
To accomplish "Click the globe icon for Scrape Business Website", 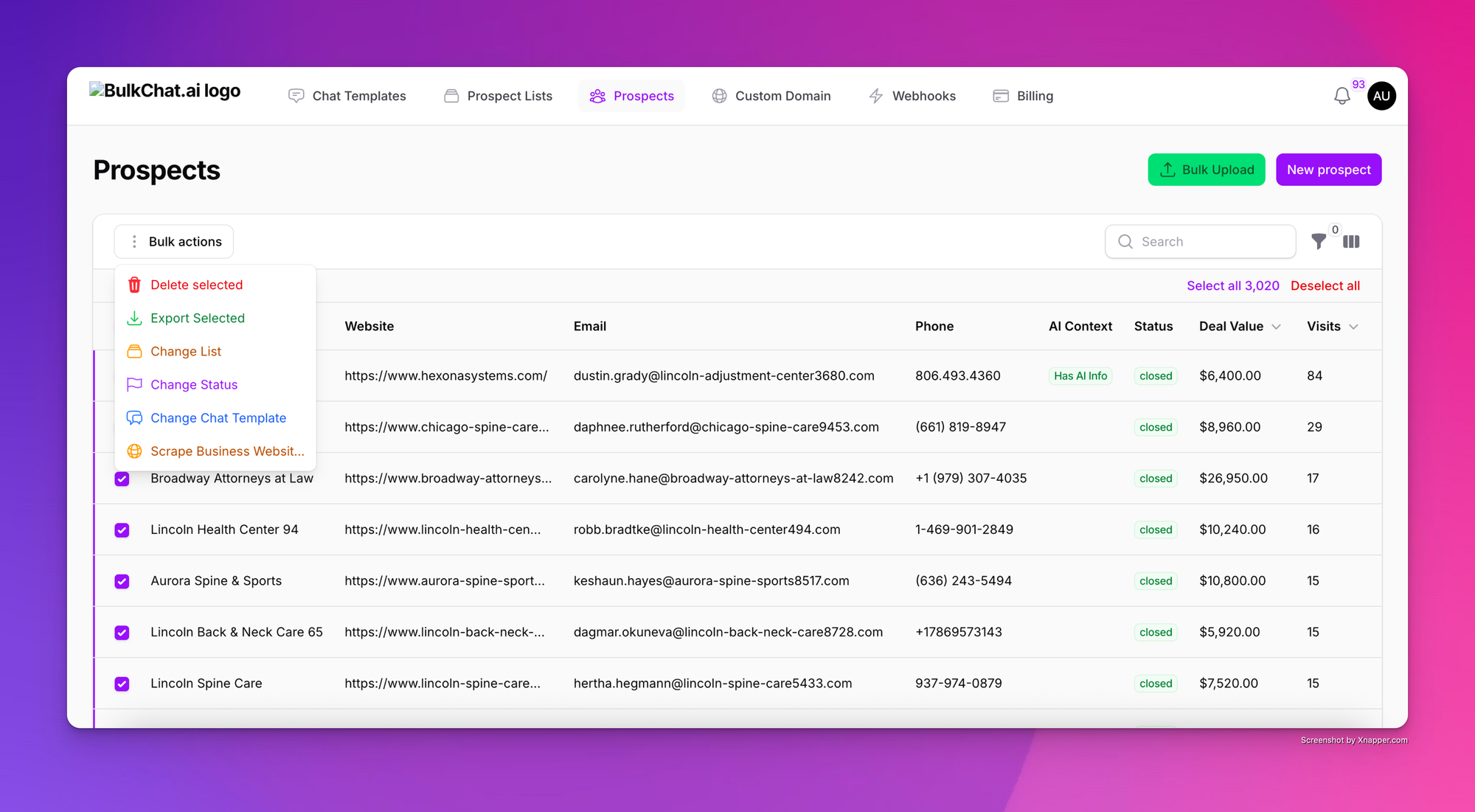I will [134, 451].
